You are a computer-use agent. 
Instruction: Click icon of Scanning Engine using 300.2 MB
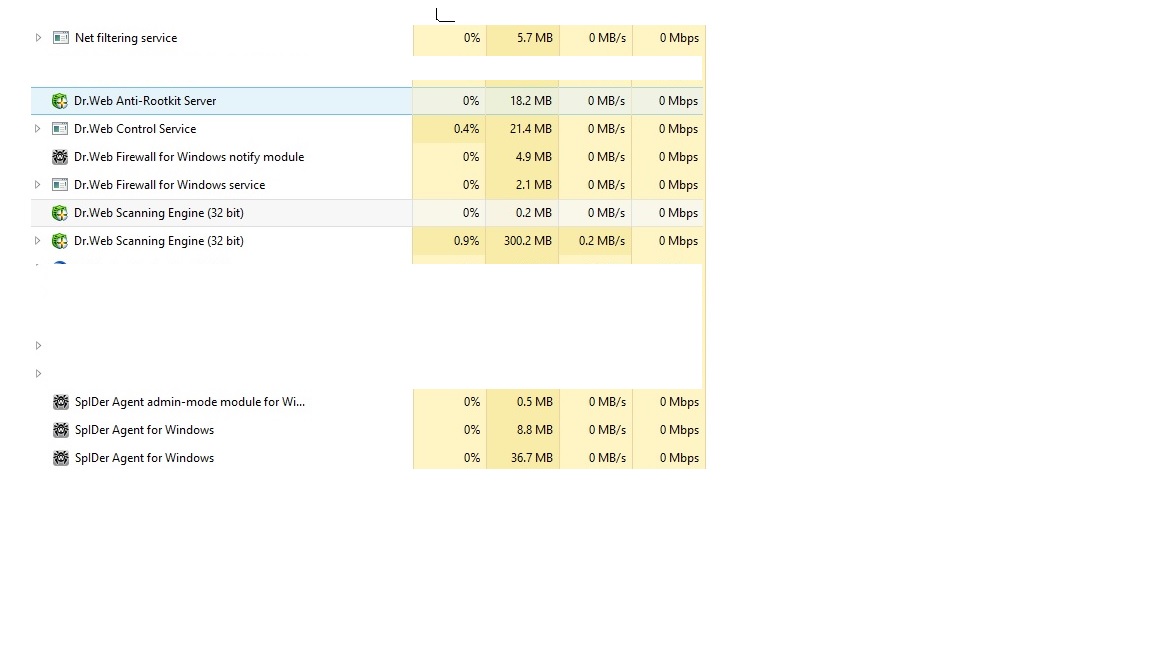pos(60,241)
